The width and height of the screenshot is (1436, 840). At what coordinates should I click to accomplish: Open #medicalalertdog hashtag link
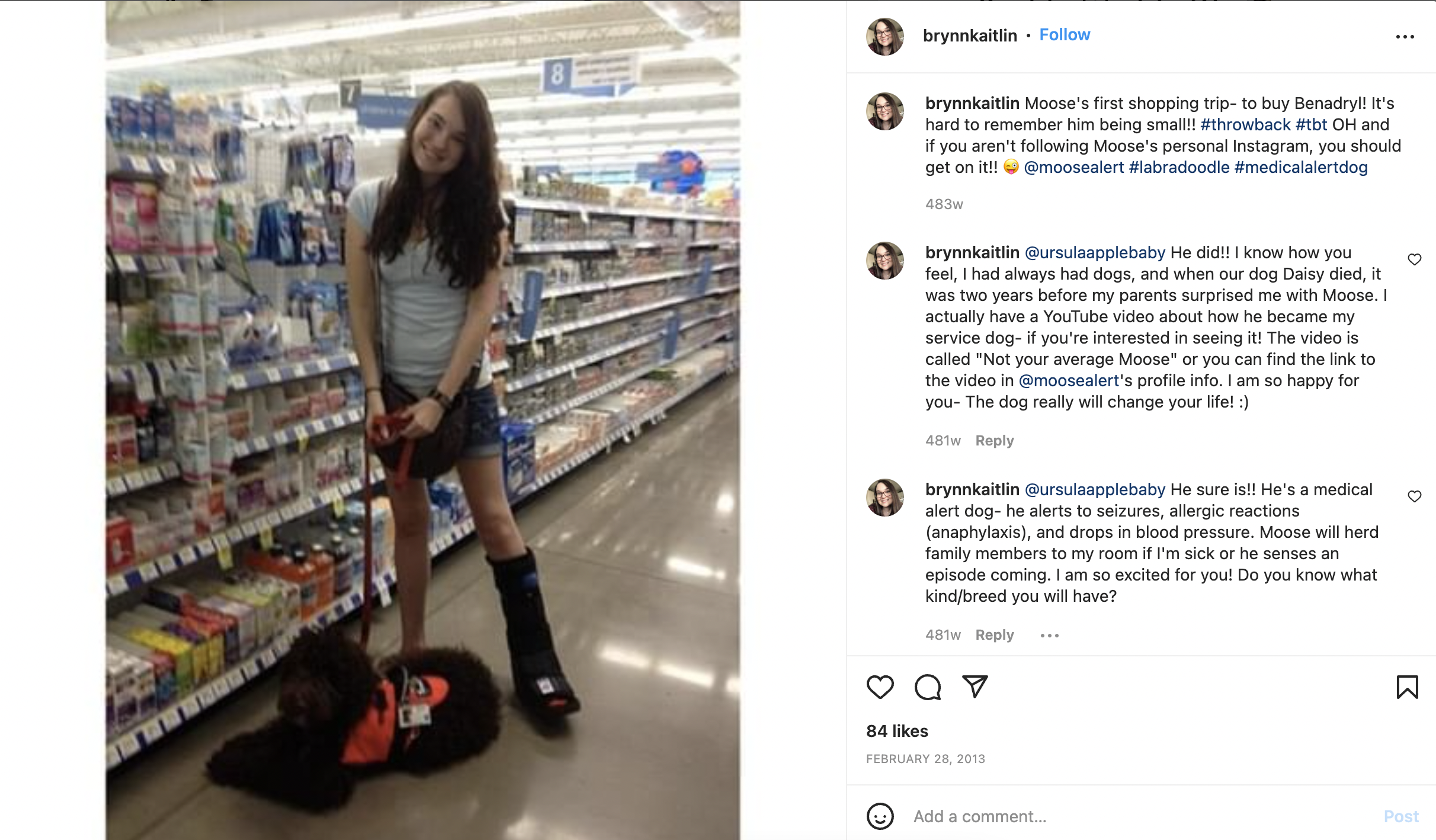pos(1301,167)
